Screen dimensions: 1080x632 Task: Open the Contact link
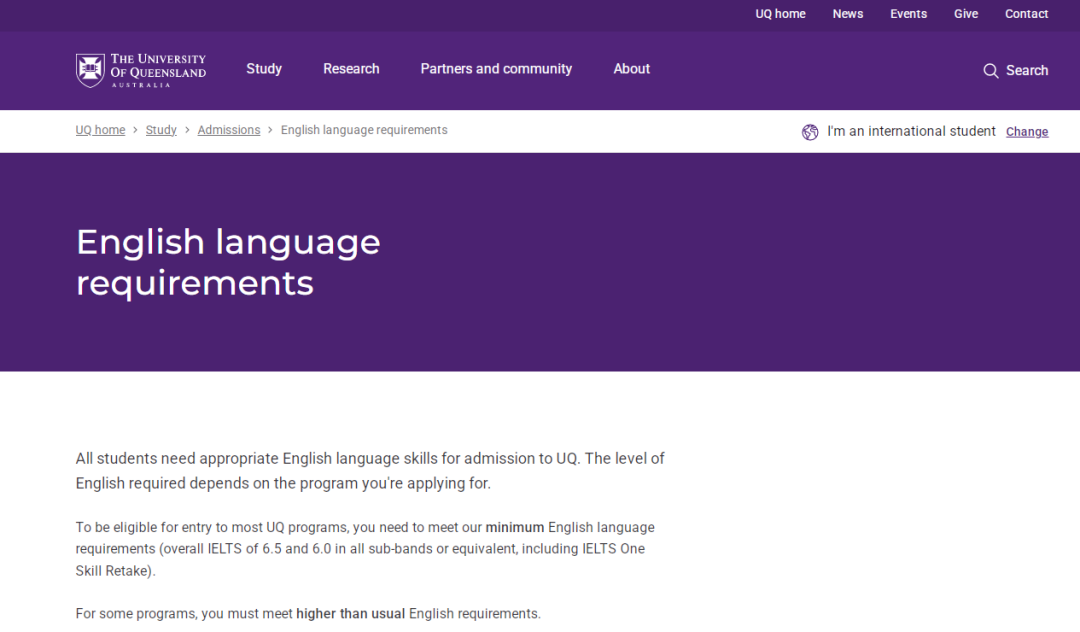pos(1026,14)
